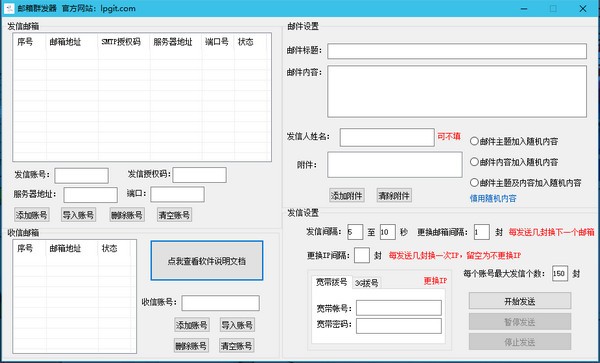The height and width of the screenshot is (363, 600).
Task: Click 序号 column header in recipient table
Action: (30, 248)
